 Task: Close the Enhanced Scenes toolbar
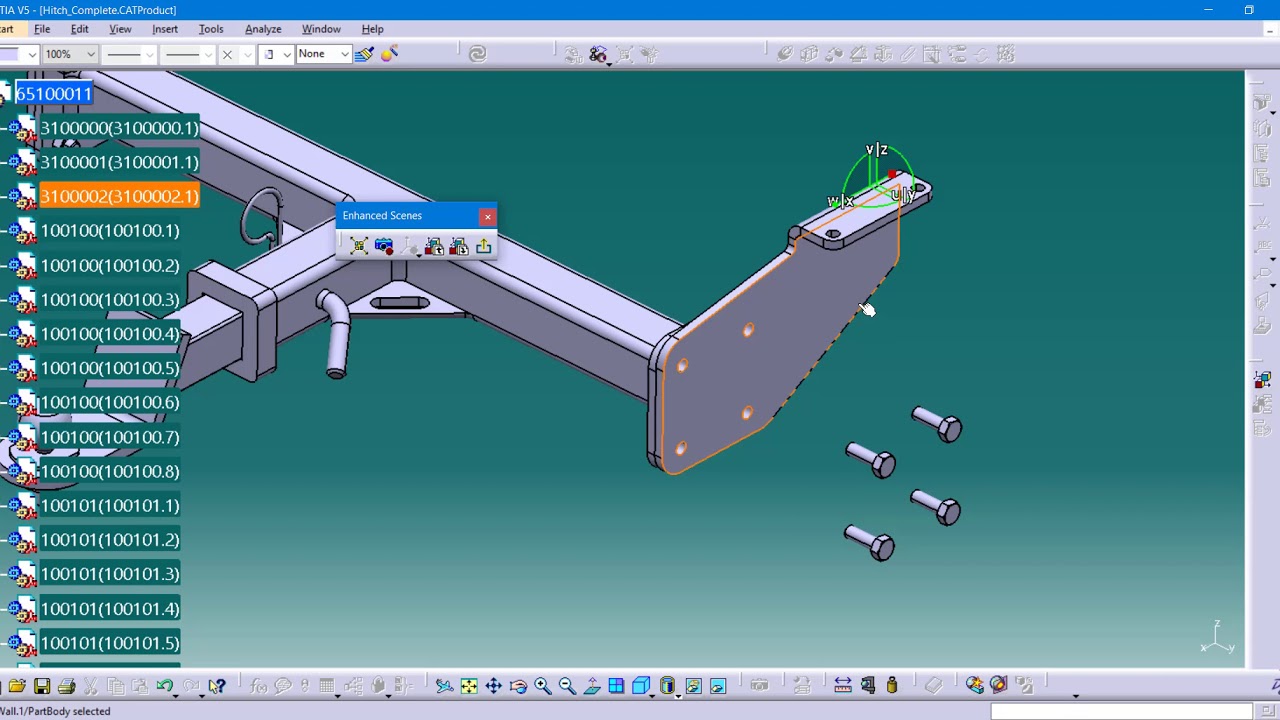click(488, 216)
